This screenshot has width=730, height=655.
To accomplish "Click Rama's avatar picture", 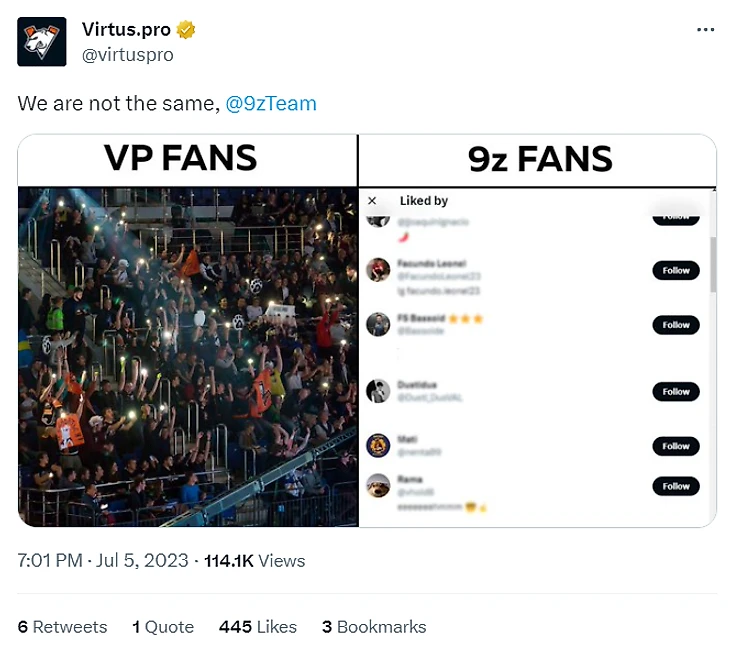I will tap(377, 486).
